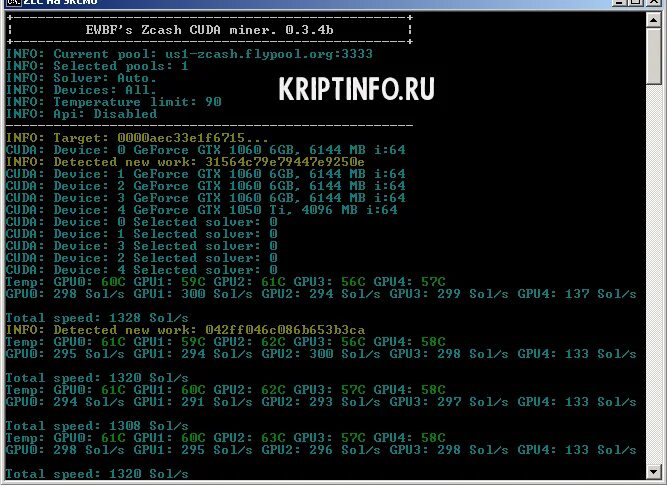Image resolution: width=667 pixels, height=485 pixels.
Task: Click the 'Temperature limit: 90' line
Action: pos(114,102)
